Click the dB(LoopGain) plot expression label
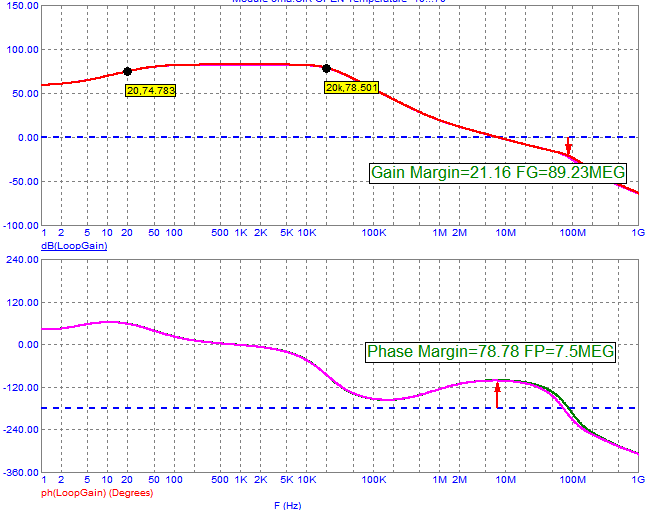 (74, 246)
